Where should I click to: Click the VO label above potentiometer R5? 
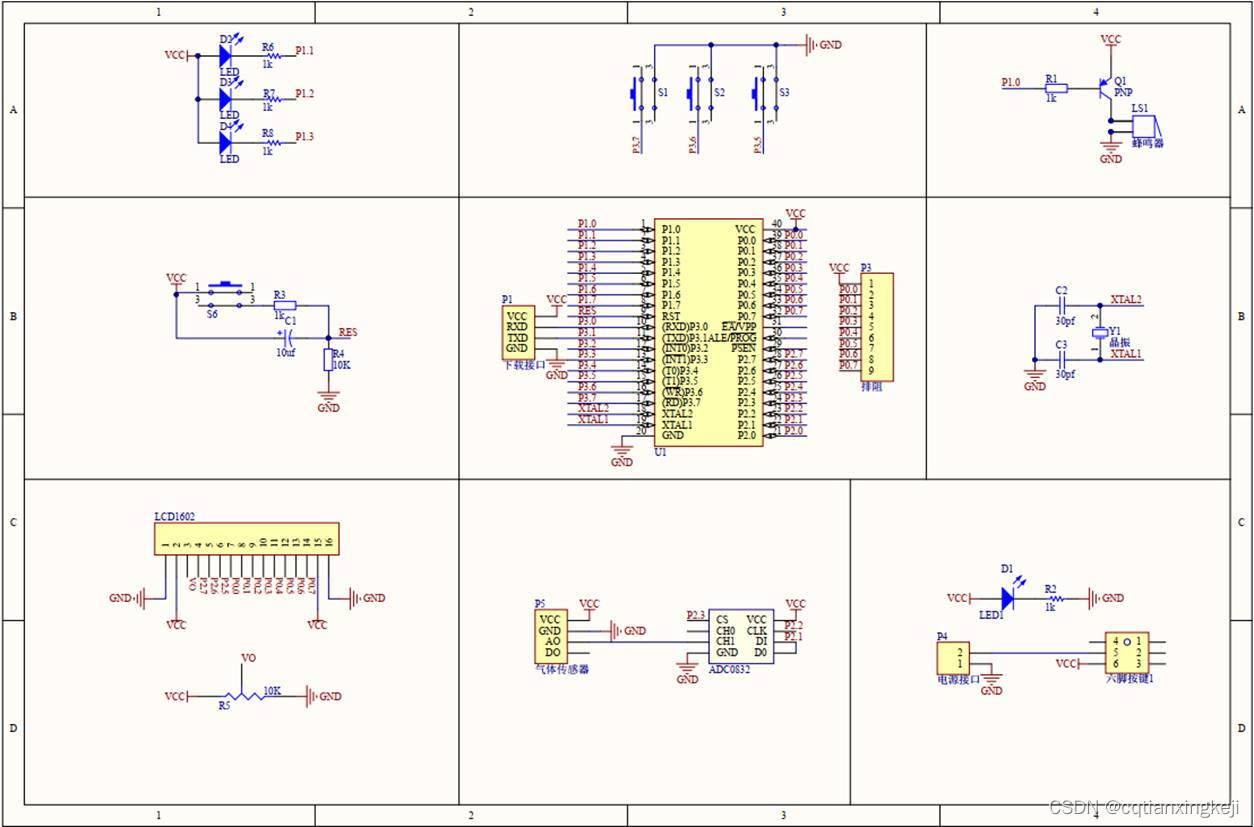point(249,658)
